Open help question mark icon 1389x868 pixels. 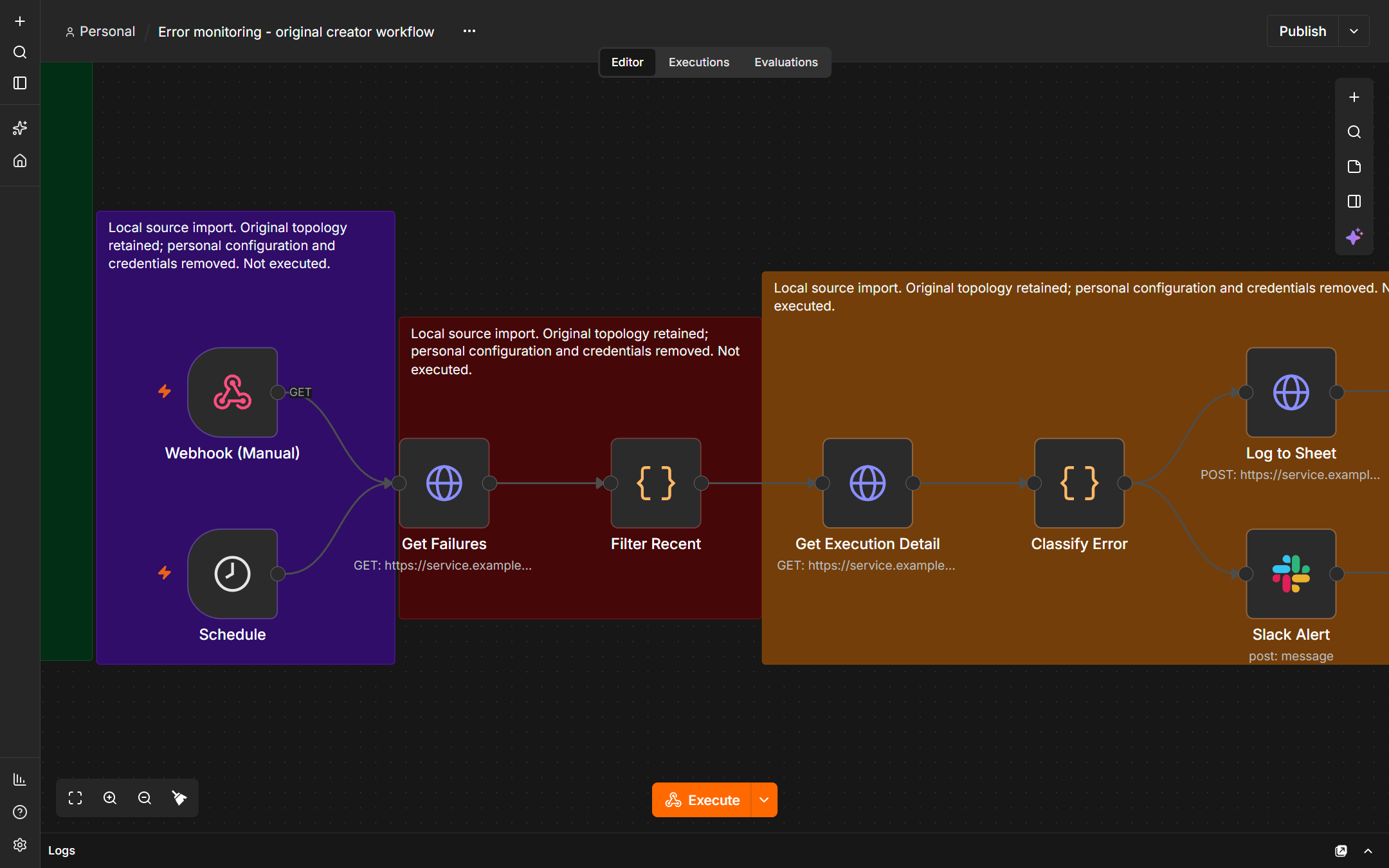coord(20,812)
